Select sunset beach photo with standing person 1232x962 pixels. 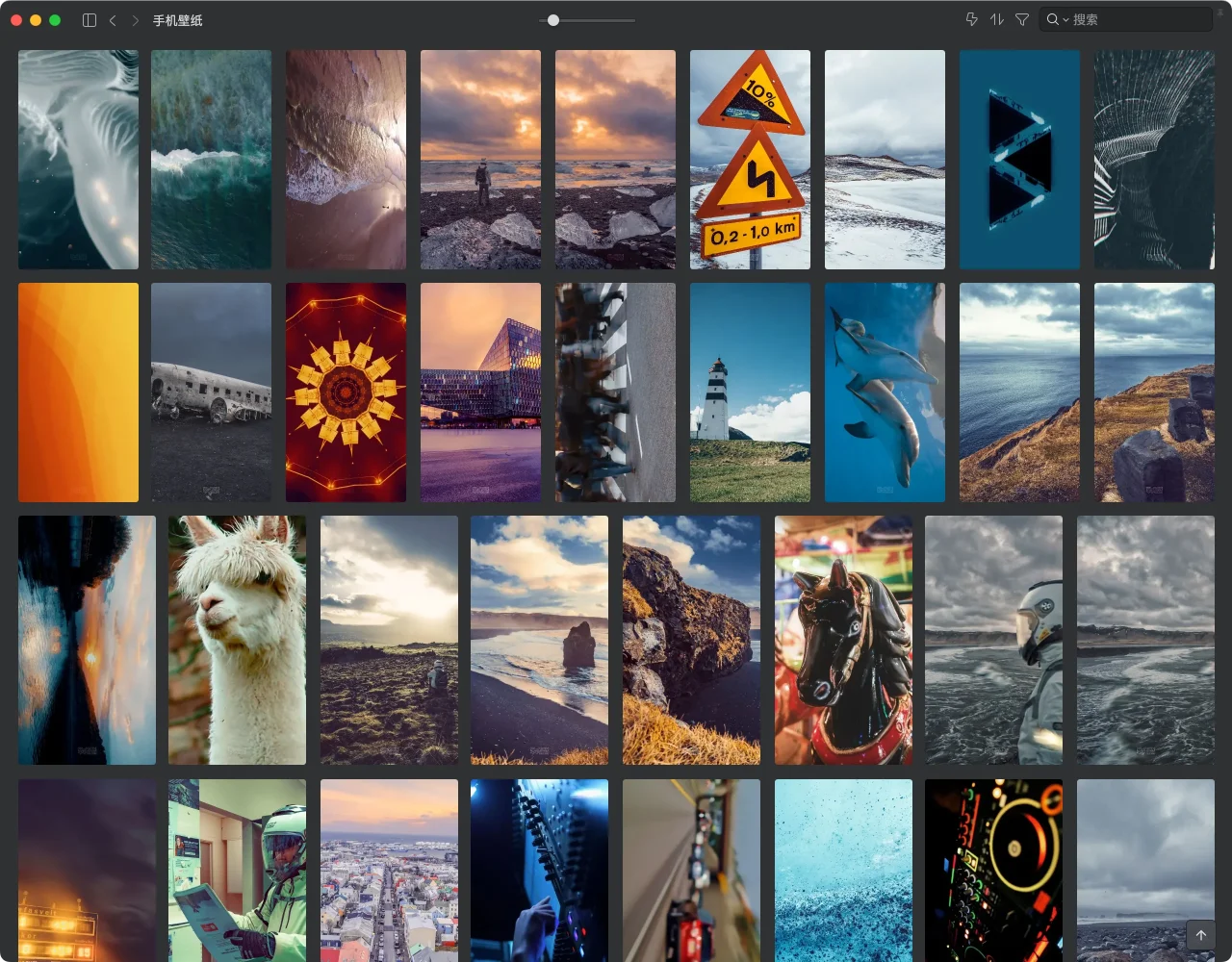pos(480,160)
